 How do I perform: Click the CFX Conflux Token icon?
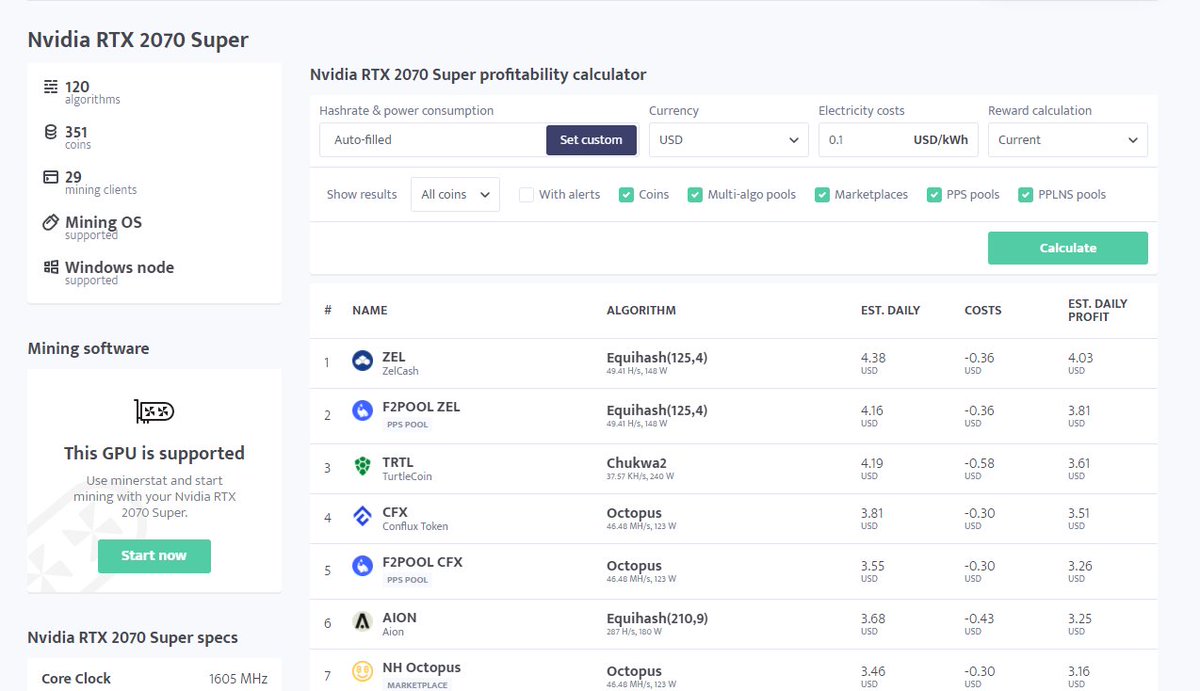(363, 517)
